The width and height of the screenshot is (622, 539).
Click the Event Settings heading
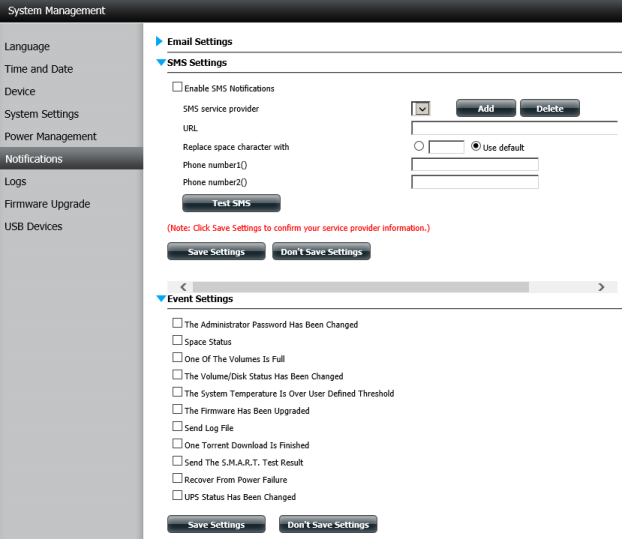click(x=200, y=299)
